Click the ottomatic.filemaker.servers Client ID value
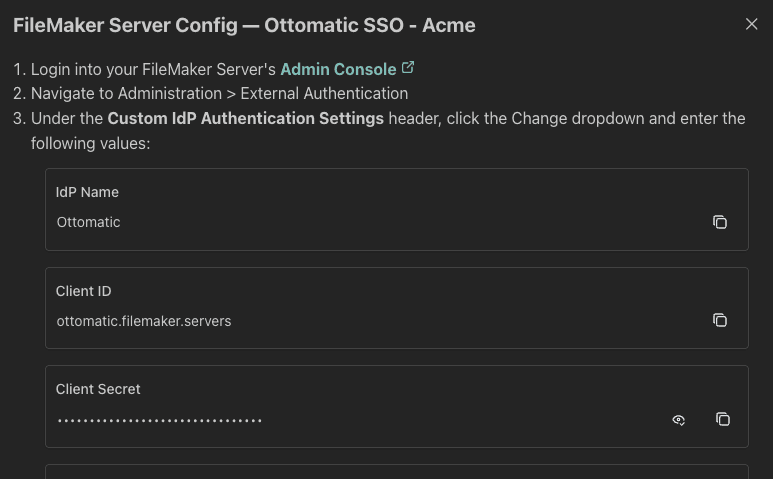This screenshot has width=773, height=479. point(144,321)
